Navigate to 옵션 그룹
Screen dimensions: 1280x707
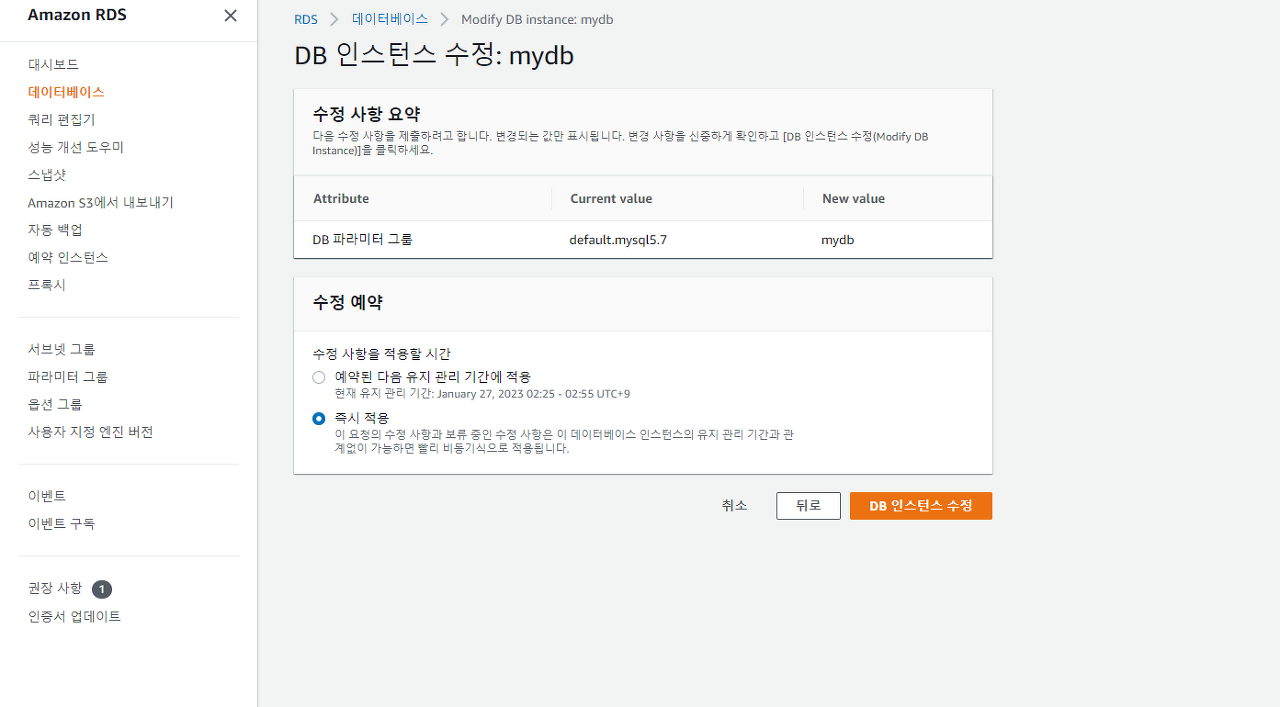tap(55, 404)
